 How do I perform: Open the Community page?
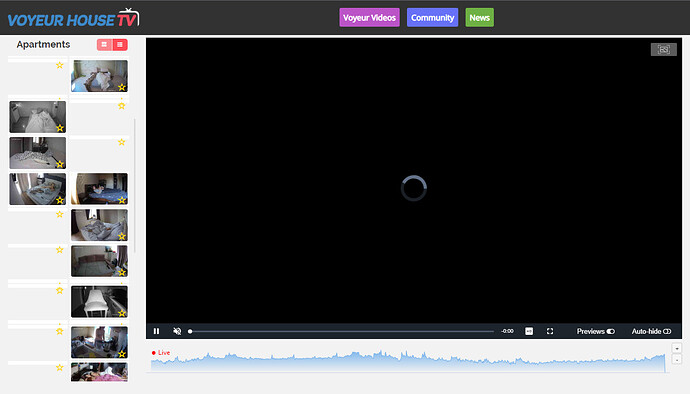[432, 18]
